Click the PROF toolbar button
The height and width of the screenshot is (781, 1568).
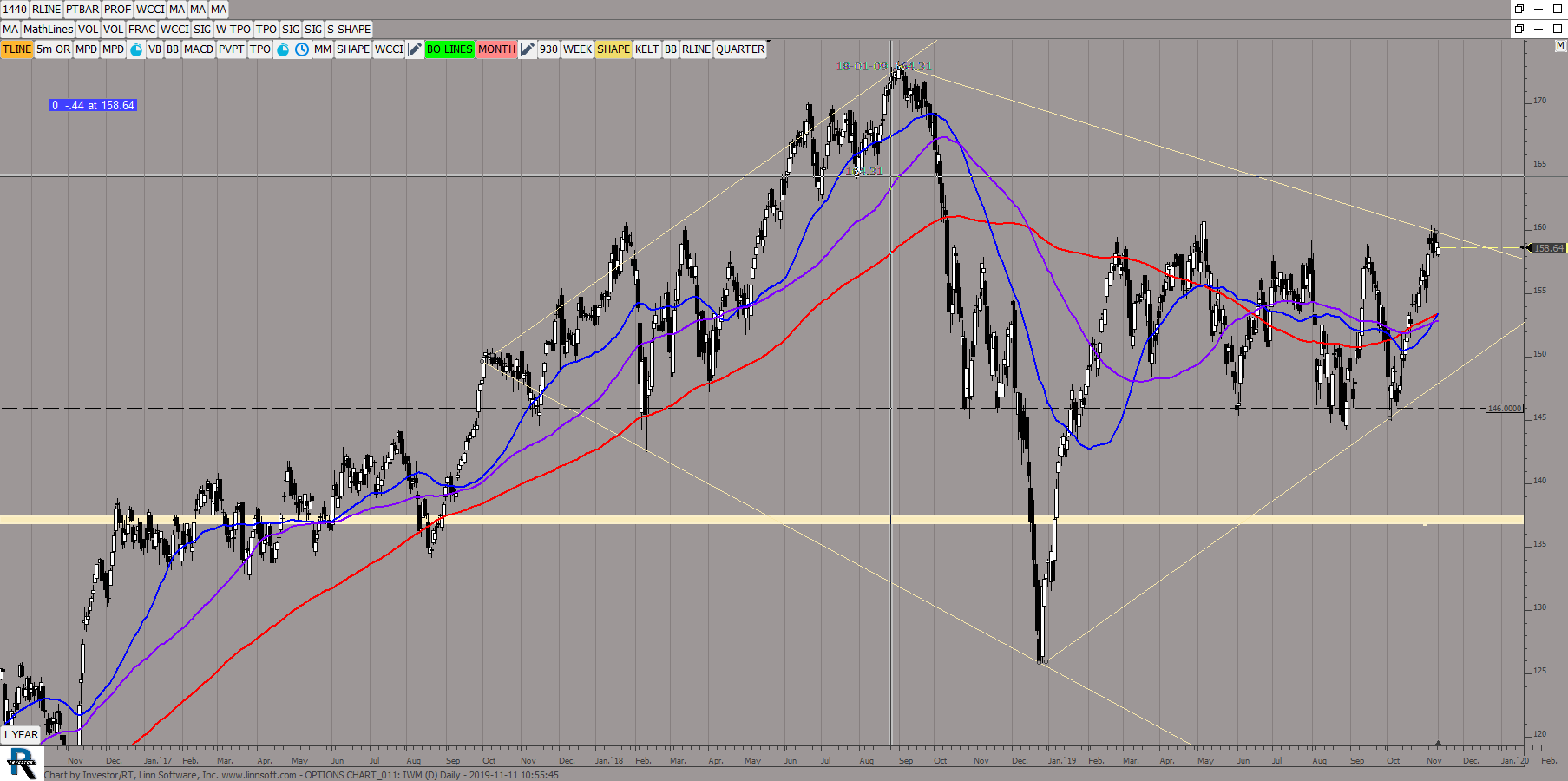click(x=117, y=10)
